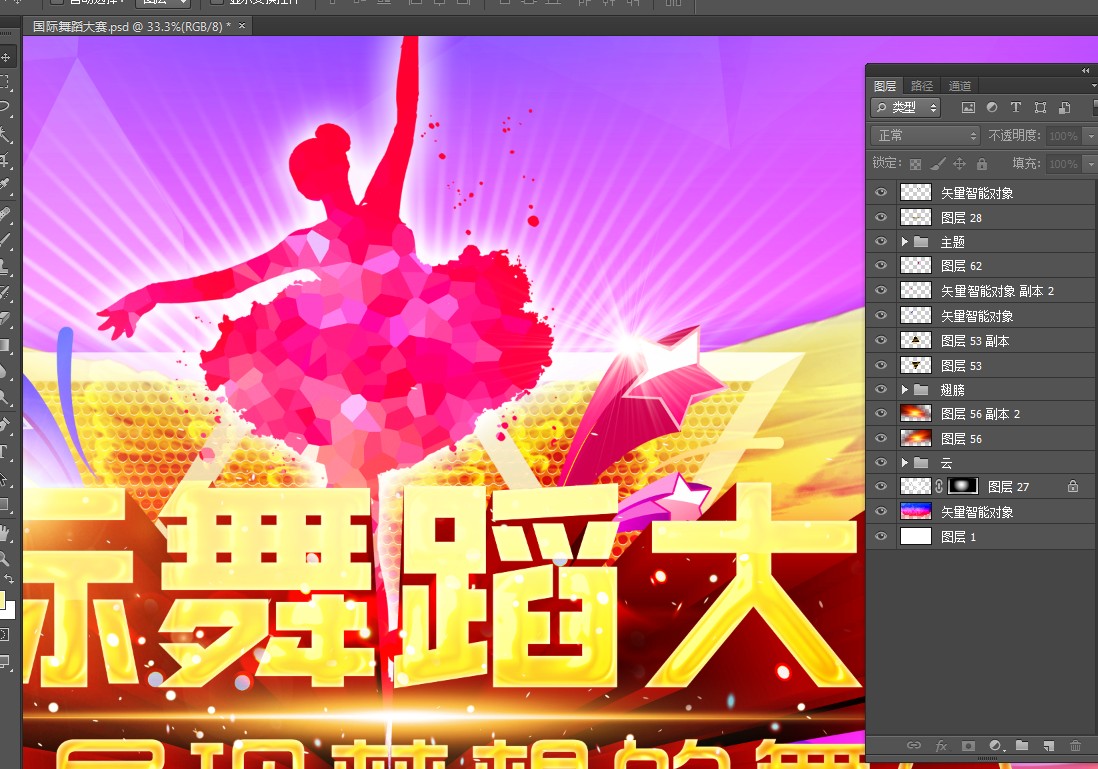Viewport: 1098px width, 769px height.
Task: Select the Lasso tool
Action: [5, 106]
